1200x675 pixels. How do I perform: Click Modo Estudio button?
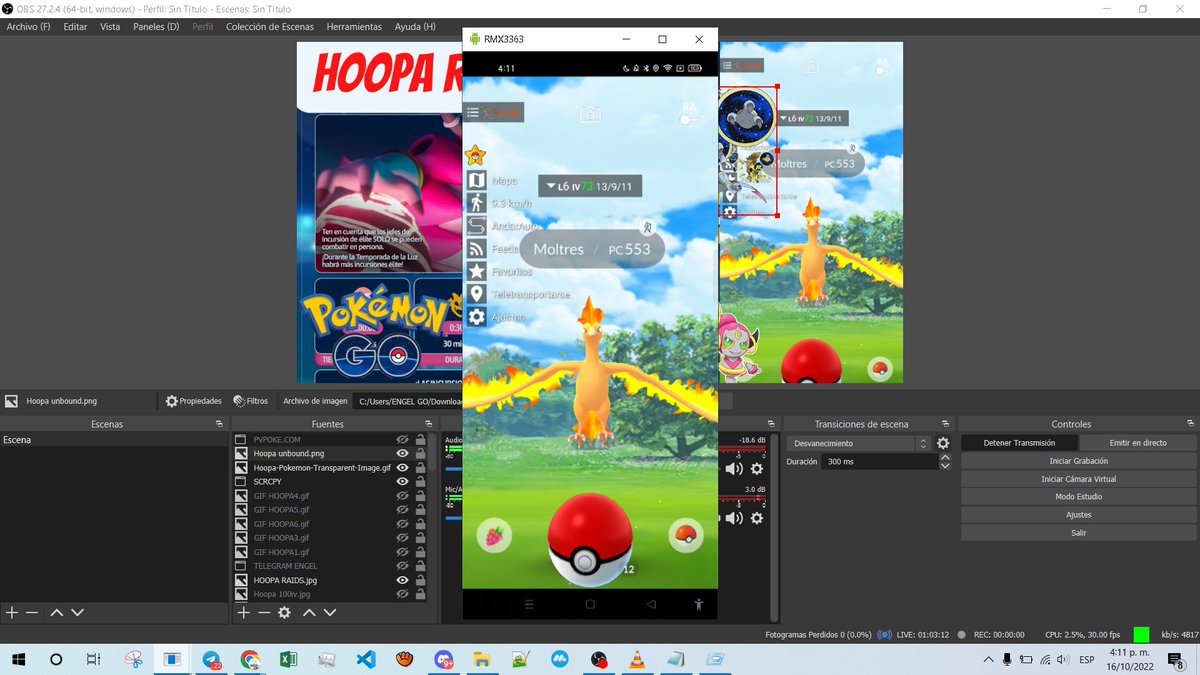pos(1078,497)
